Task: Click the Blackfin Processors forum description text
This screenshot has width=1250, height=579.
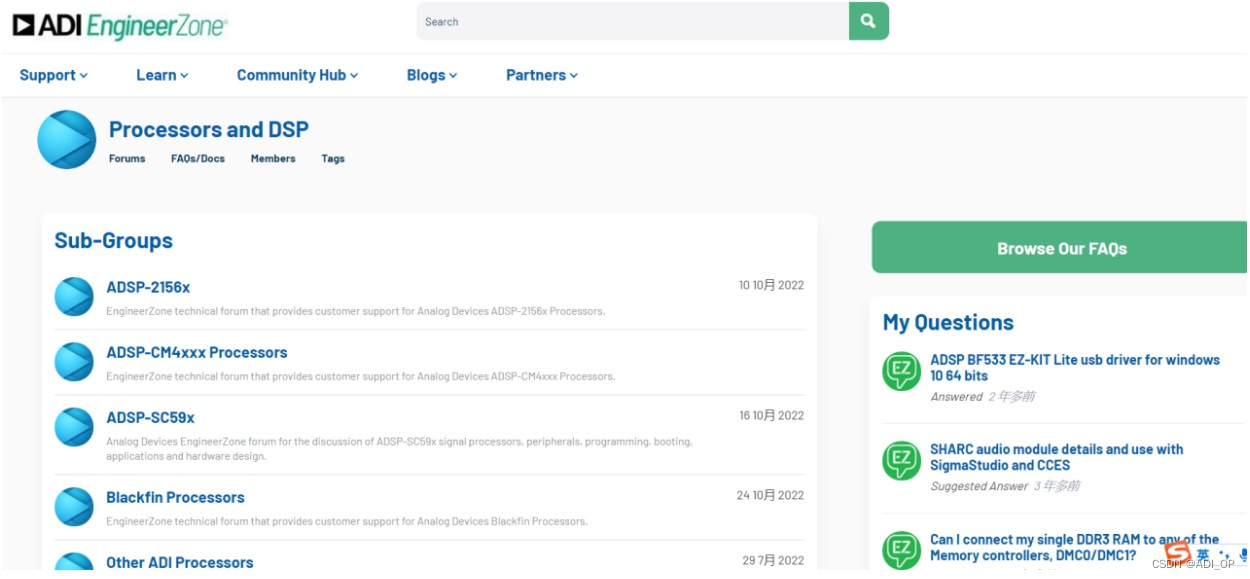Action: click(347, 521)
